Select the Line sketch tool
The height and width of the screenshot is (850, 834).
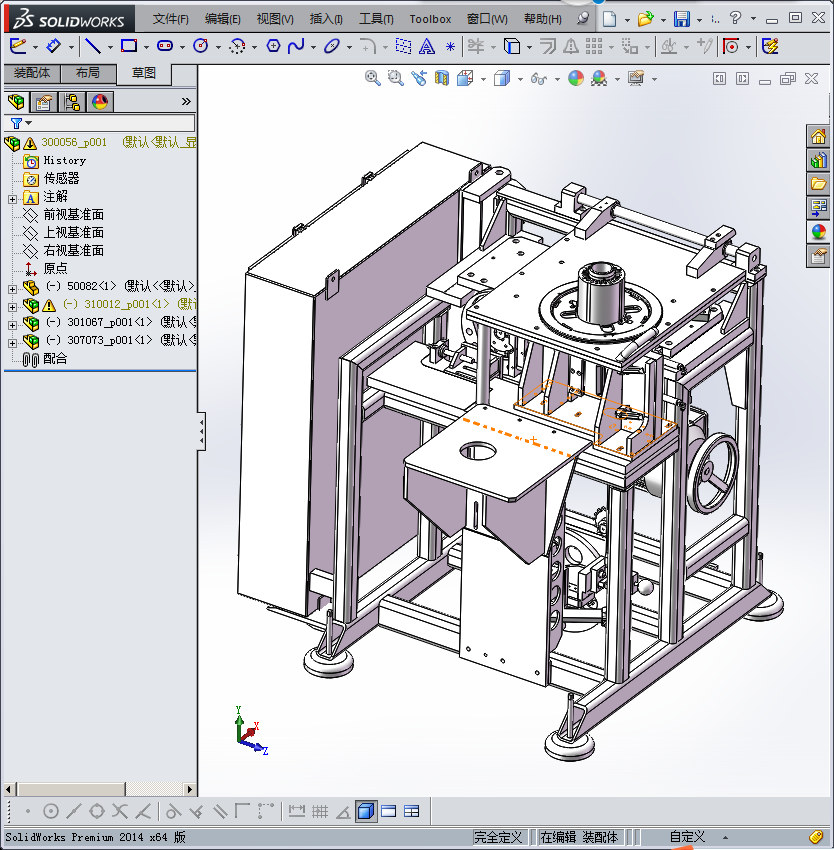point(92,46)
